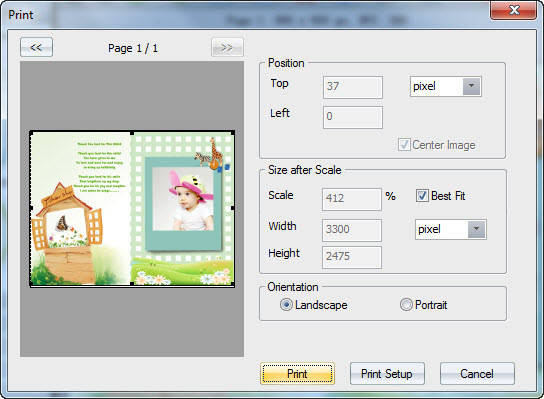Screen dimensions: 544x399
Task: Click the baby photo in preview
Action: click(183, 199)
